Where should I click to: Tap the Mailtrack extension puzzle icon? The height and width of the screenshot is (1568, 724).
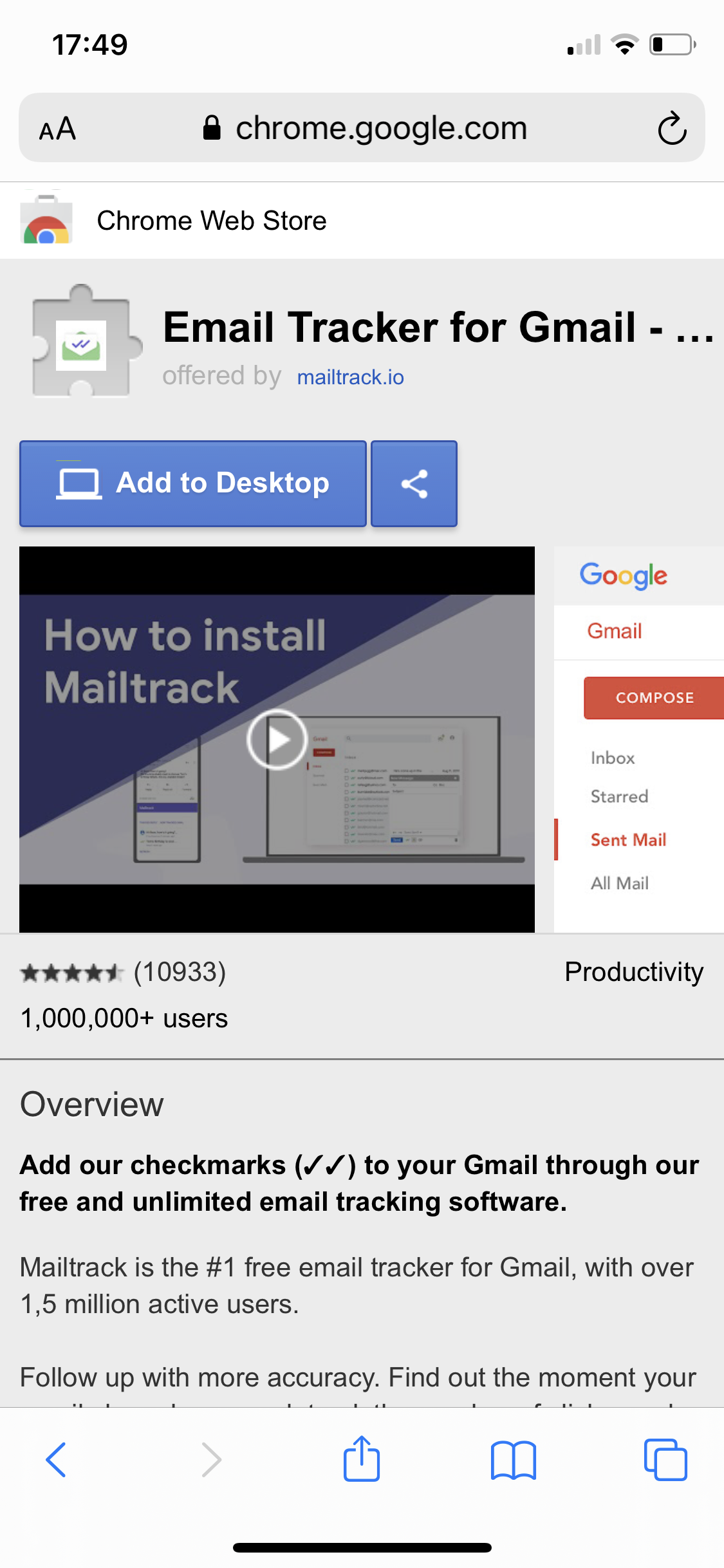pos(86,342)
